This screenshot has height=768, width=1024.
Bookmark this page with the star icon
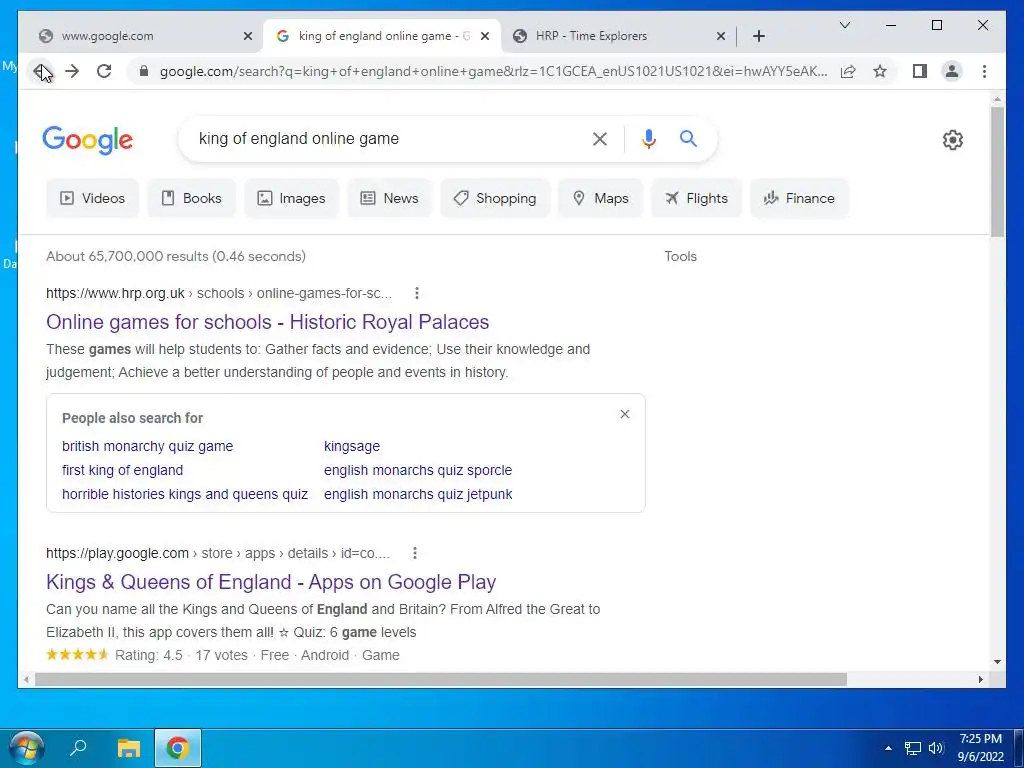pos(880,71)
